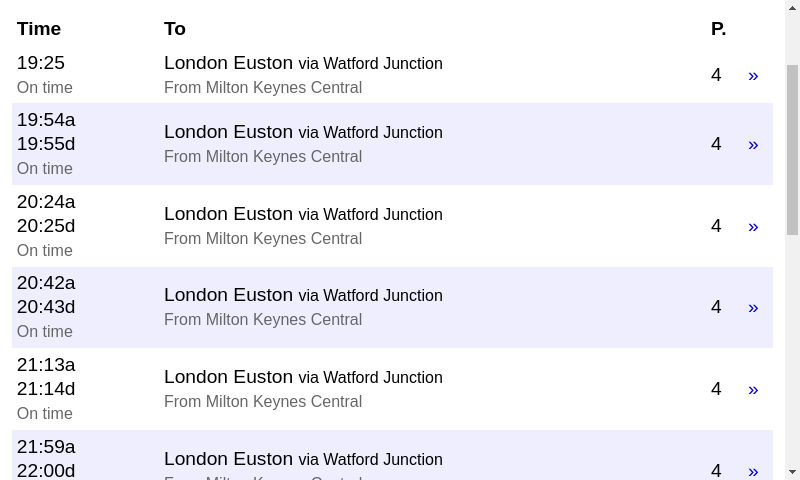This screenshot has height=480, width=800.
Task: Click On time status under 21:14d
Action: (45, 413)
